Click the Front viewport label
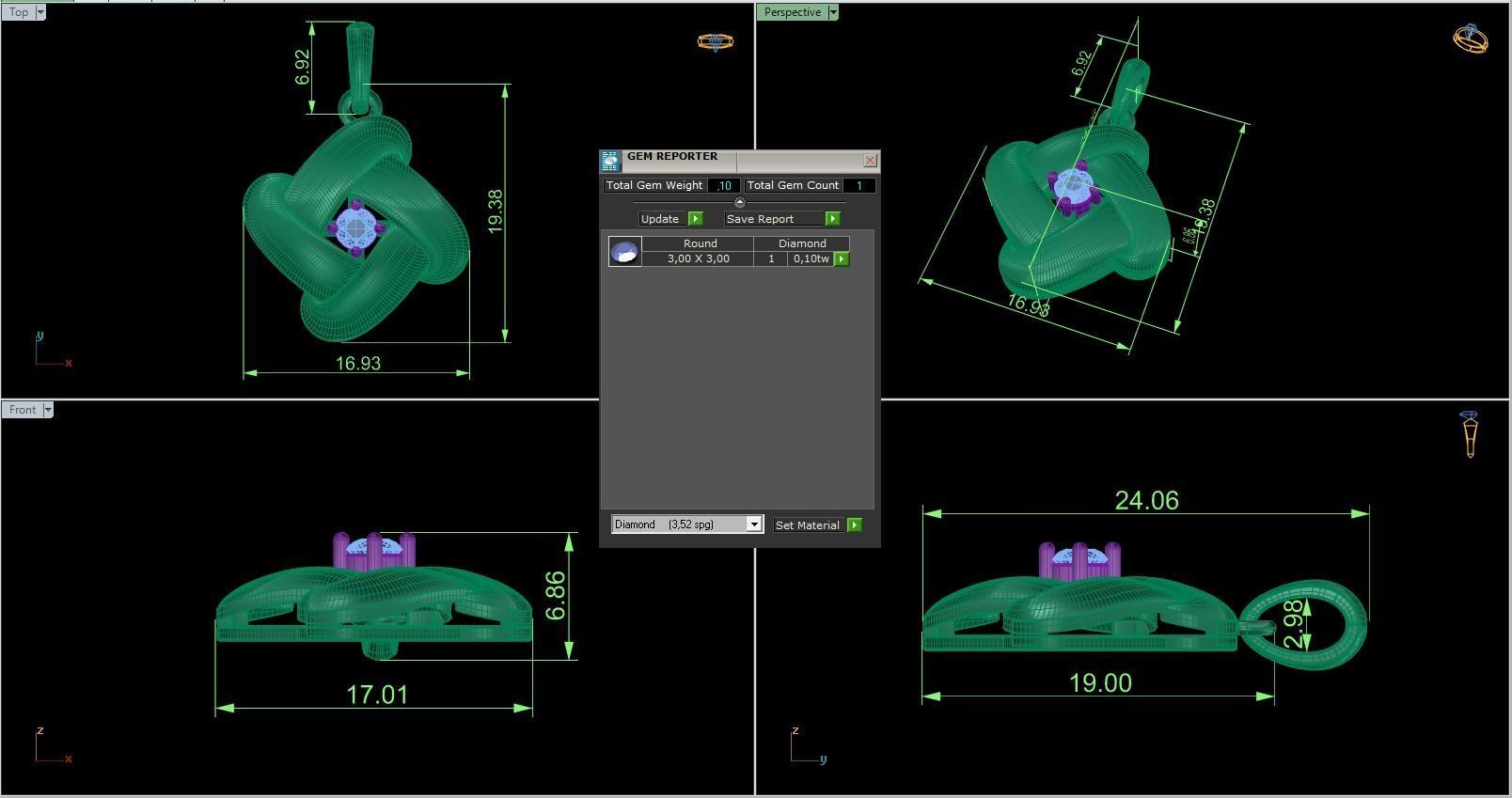 [23, 410]
